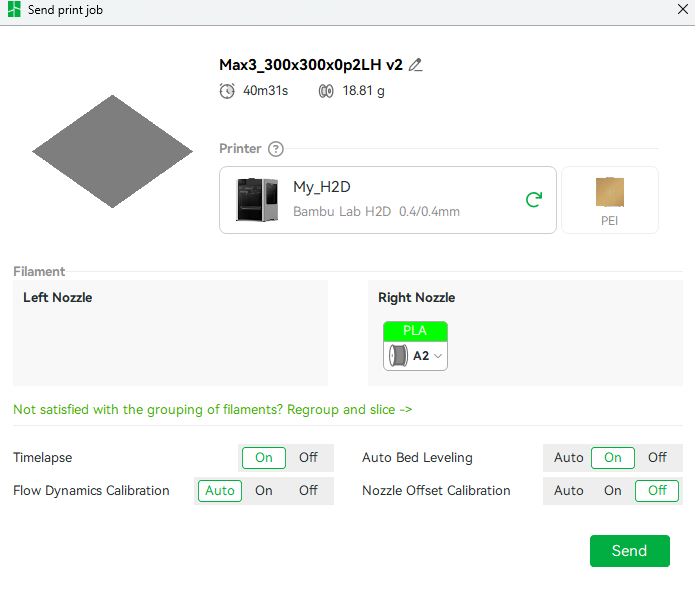Click the H2D printer image
This screenshot has width=695, height=591.
click(x=258, y=200)
